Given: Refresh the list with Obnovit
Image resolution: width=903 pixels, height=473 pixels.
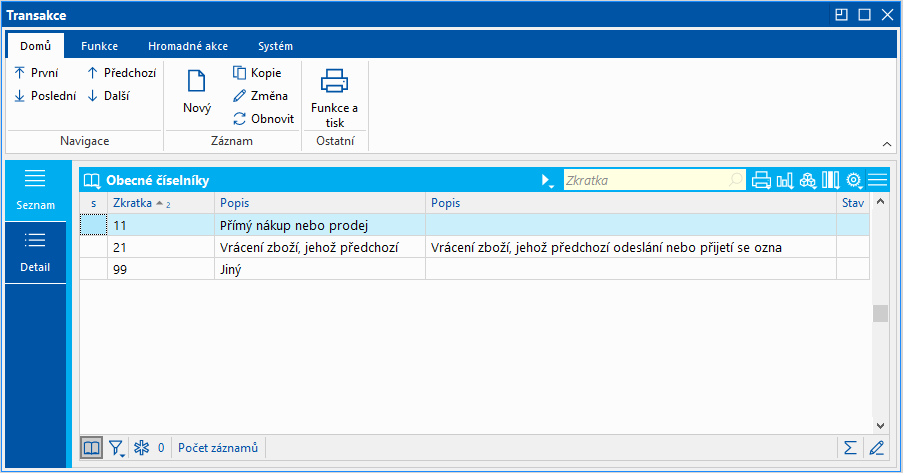Looking at the screenshot, I should 263,119.
